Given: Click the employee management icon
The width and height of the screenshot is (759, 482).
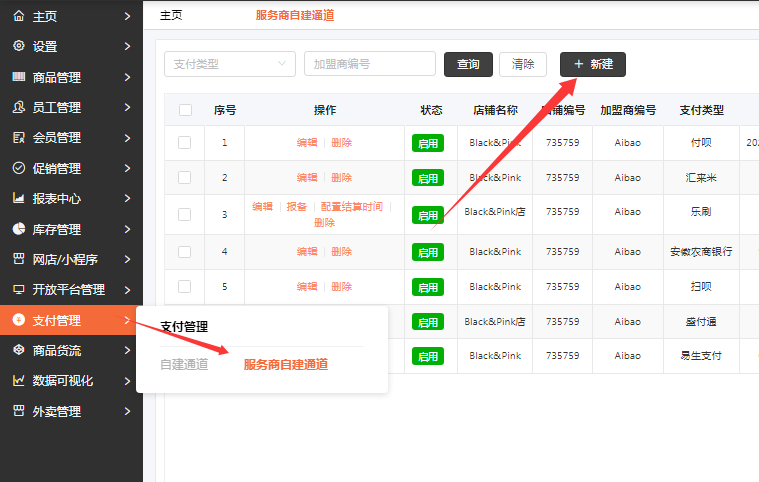Looking at the screenshot, I should [x=18, y=107].
